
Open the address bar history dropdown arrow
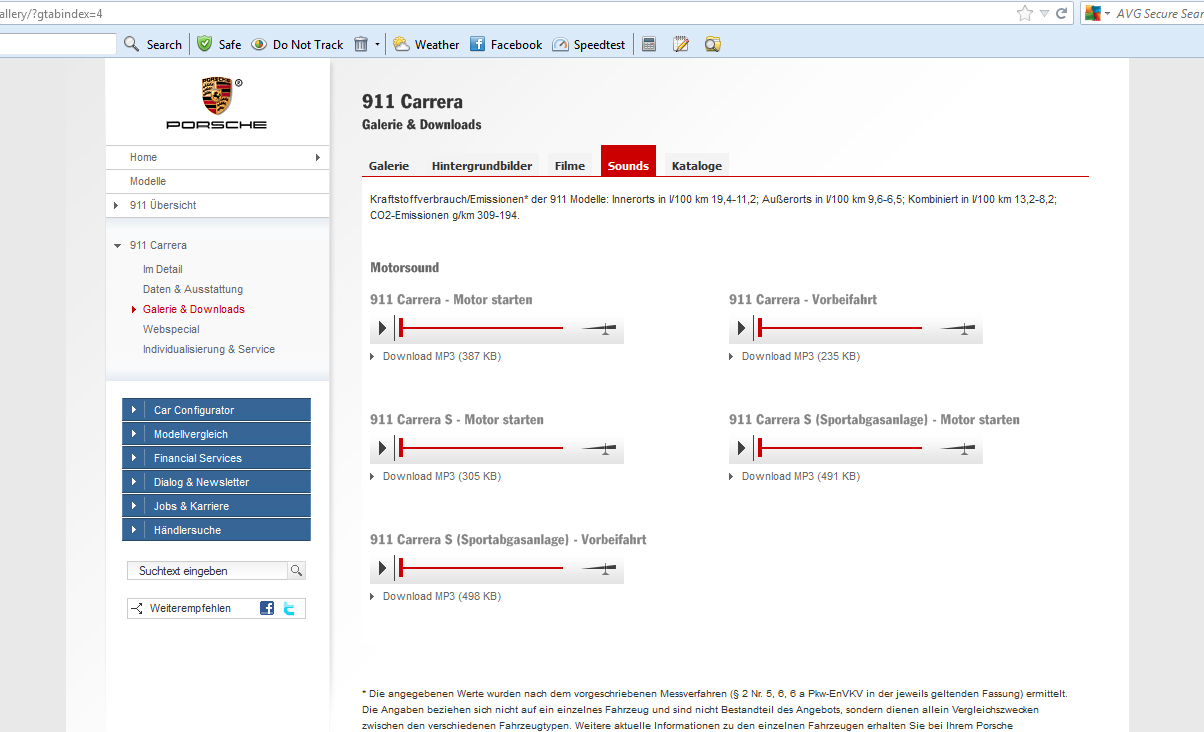(1044, 14)
